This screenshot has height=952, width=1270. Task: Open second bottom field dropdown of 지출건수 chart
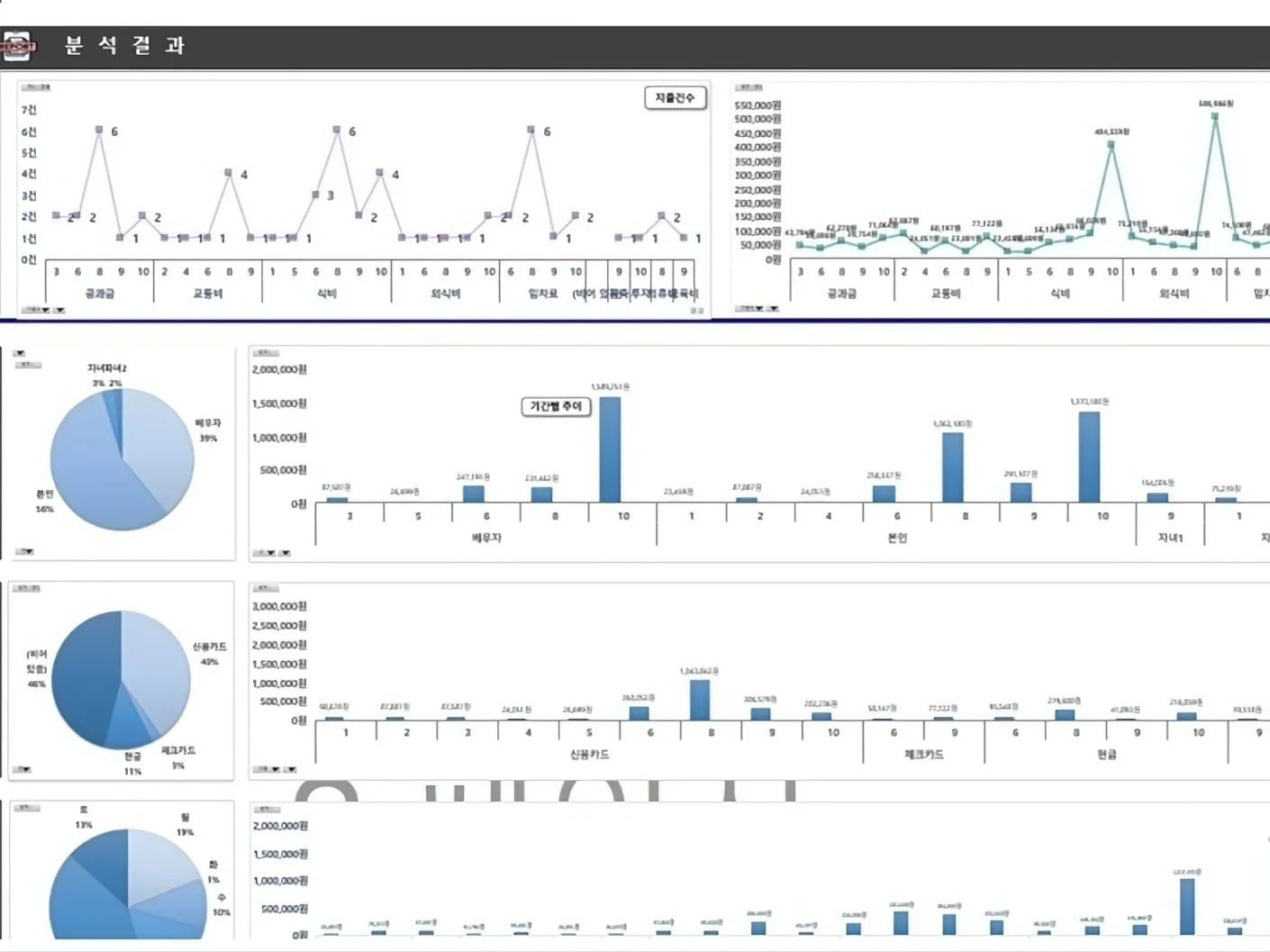[59, 310]
